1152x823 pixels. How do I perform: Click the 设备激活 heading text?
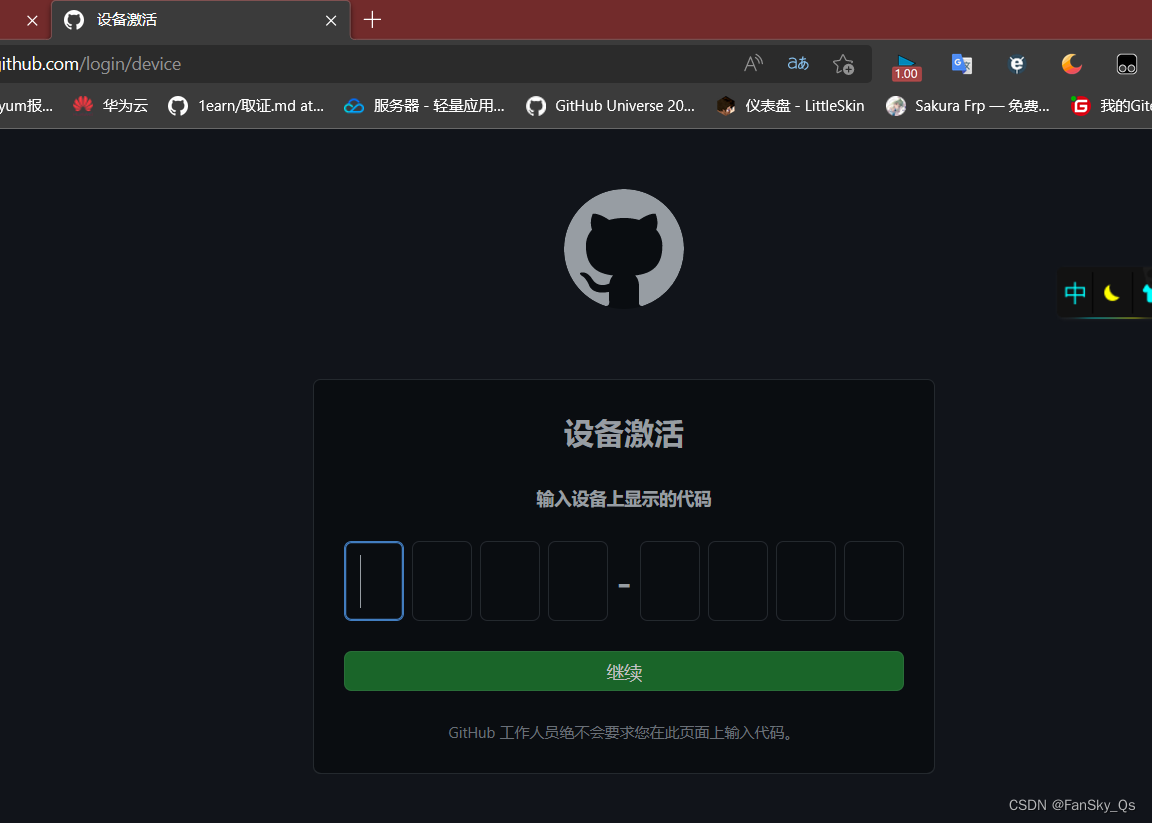[624, 434]
